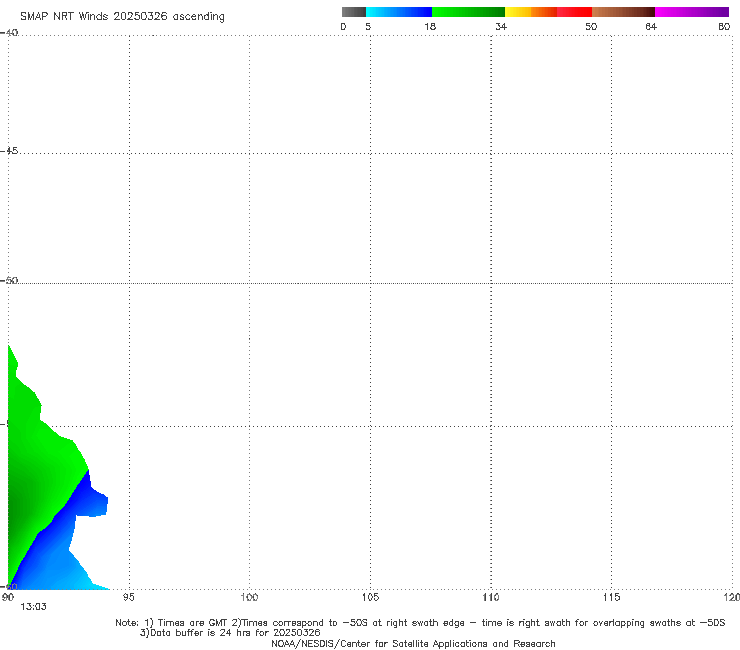Screen dimensions: 740x650
Task: Click the yellow-red 34-50 colorbar segment
Action: [x=548, y=12]
